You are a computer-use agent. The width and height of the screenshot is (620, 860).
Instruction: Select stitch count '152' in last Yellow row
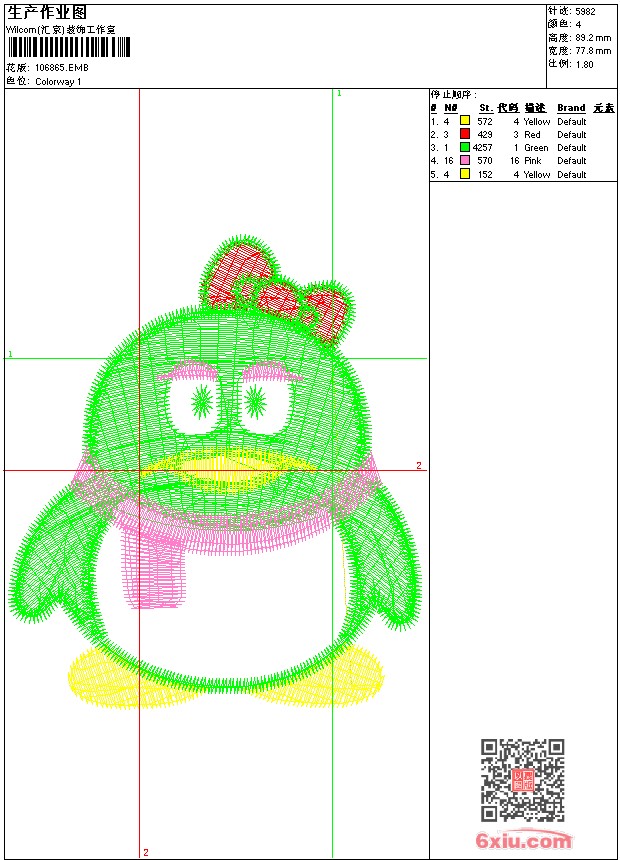485,174
